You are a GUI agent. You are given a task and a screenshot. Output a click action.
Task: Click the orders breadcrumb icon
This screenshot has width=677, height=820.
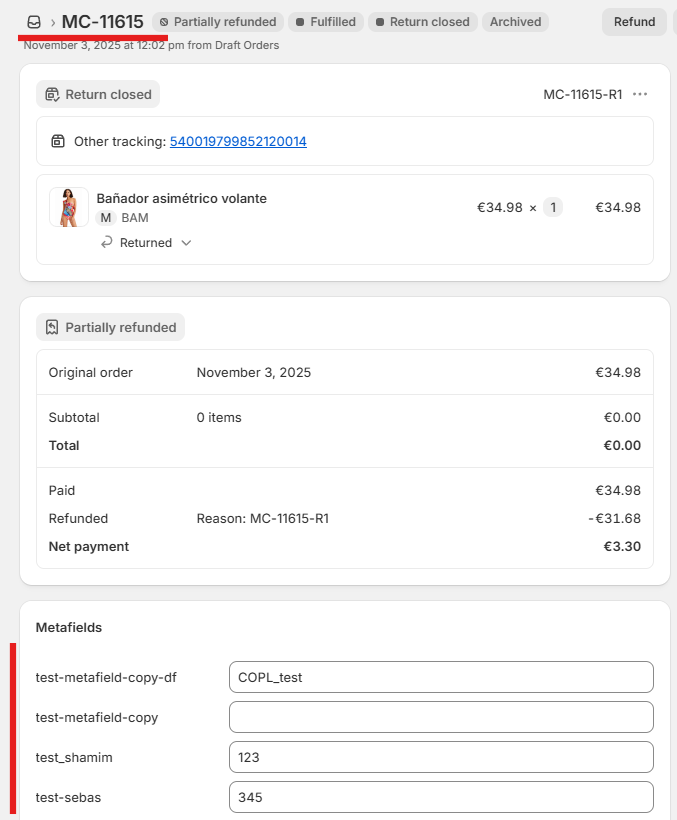point(33,22)
